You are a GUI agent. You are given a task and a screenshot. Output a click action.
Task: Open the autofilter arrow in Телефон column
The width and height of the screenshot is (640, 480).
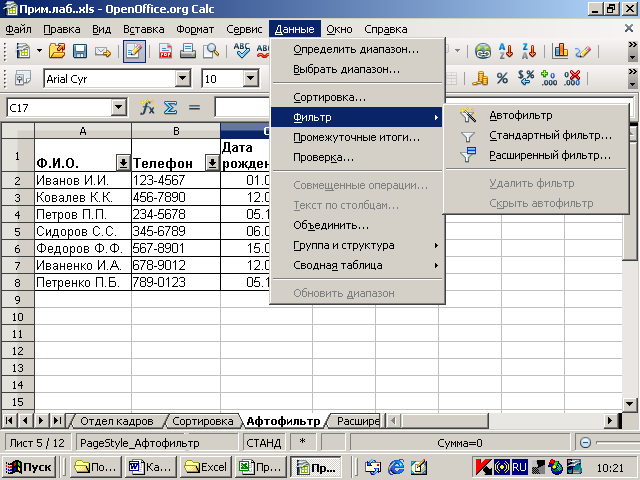212,163
